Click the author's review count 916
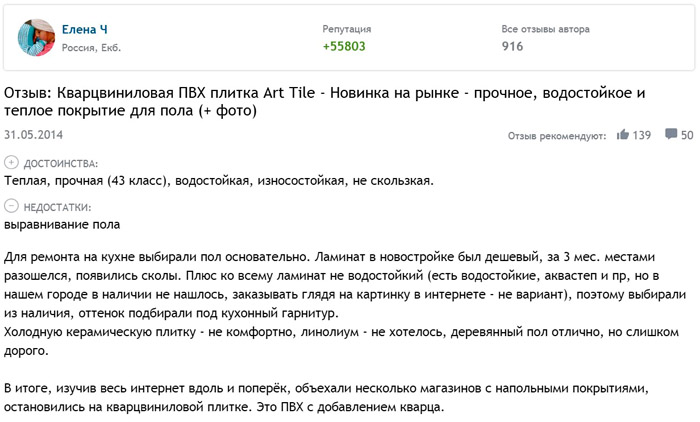This screenshot has width=700, height=422. coord(512,46)
